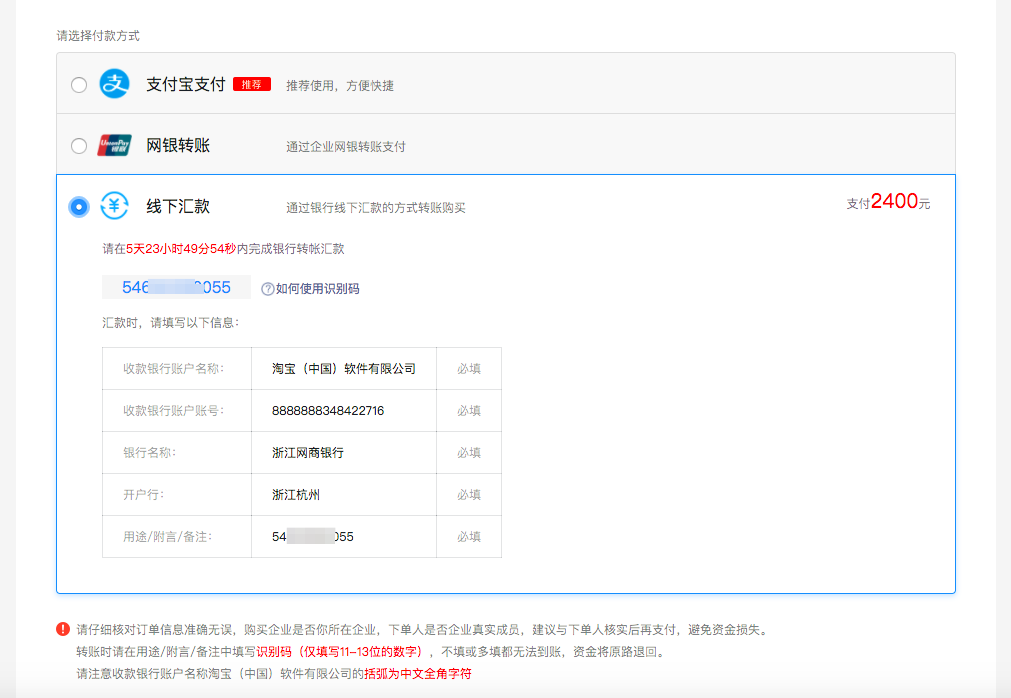1011x698 pixels.
Task: Click the 网银转账 option title
Action: [x=178, y=146]
